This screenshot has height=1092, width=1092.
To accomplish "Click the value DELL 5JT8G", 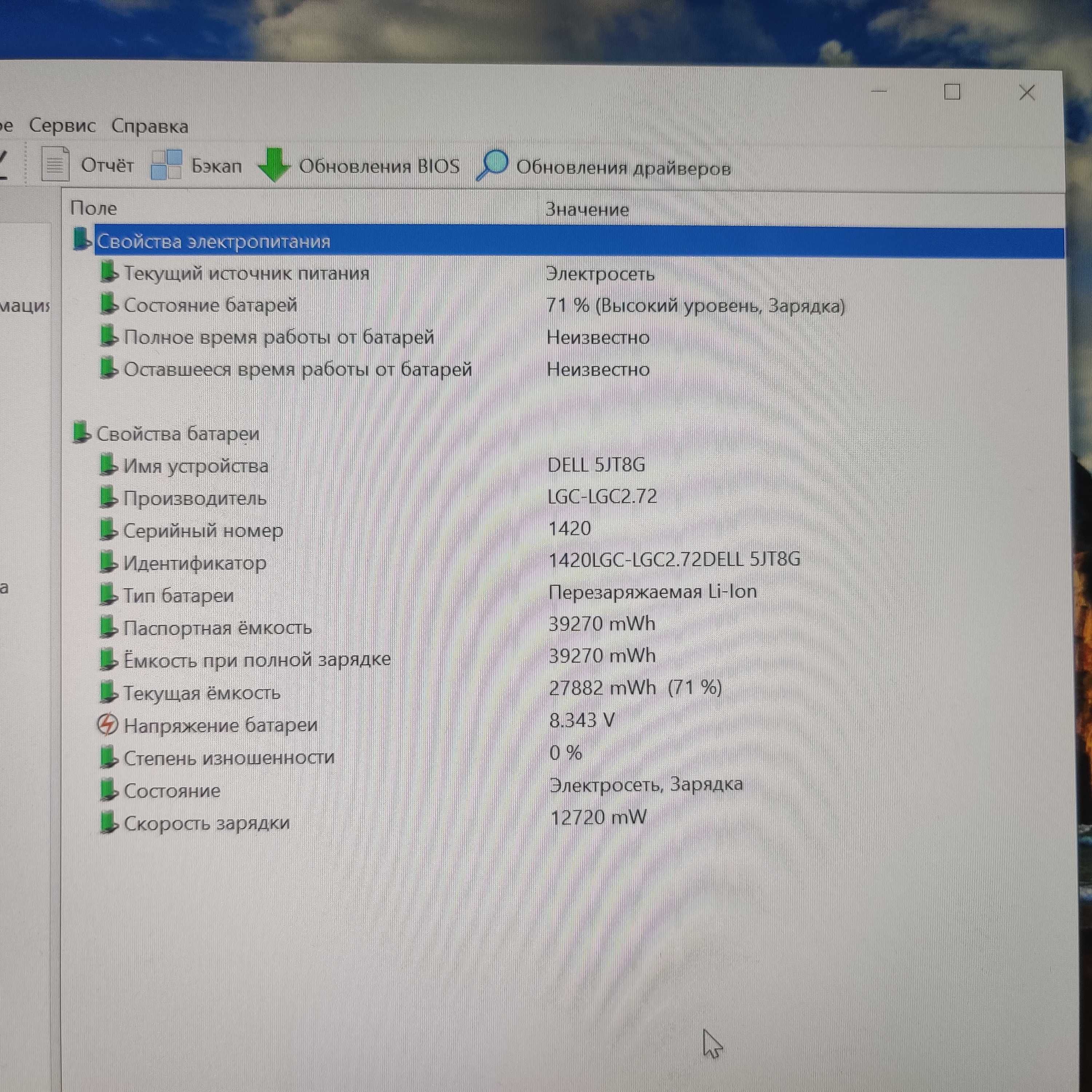I will pos(596,464).
